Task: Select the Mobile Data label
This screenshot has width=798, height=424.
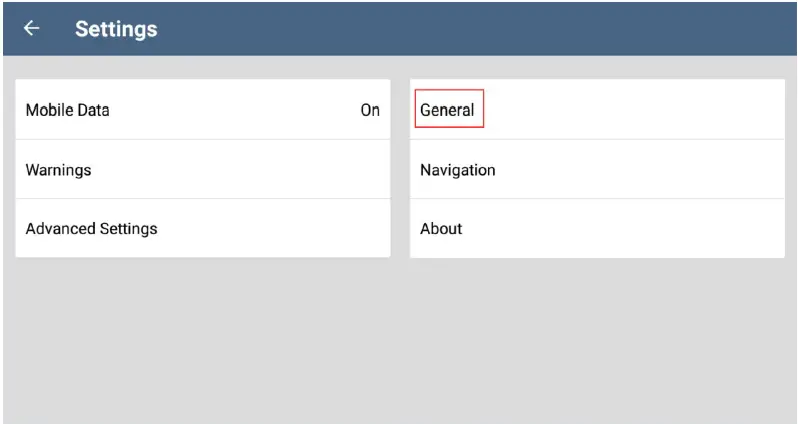Action: [x=67, y=110]
